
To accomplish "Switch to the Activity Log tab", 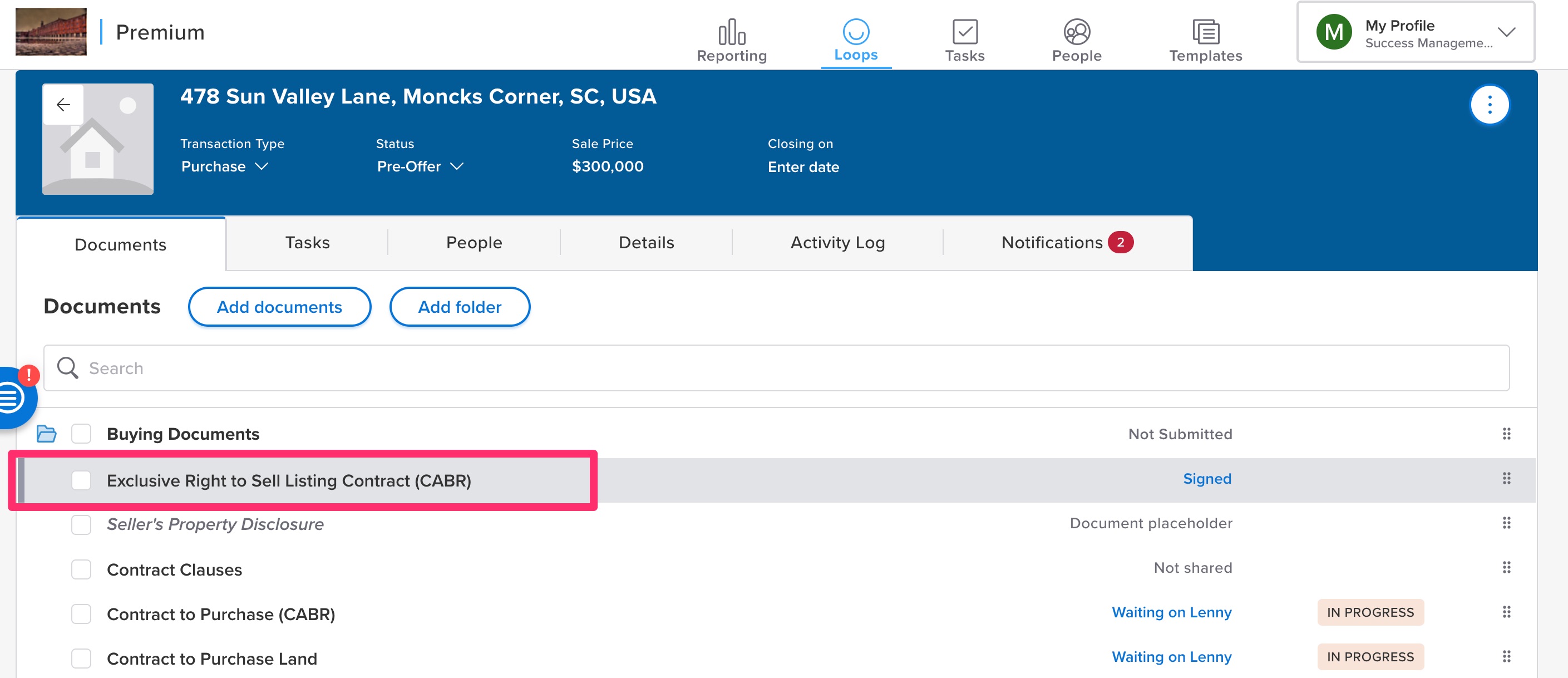I will pos(837,243).
